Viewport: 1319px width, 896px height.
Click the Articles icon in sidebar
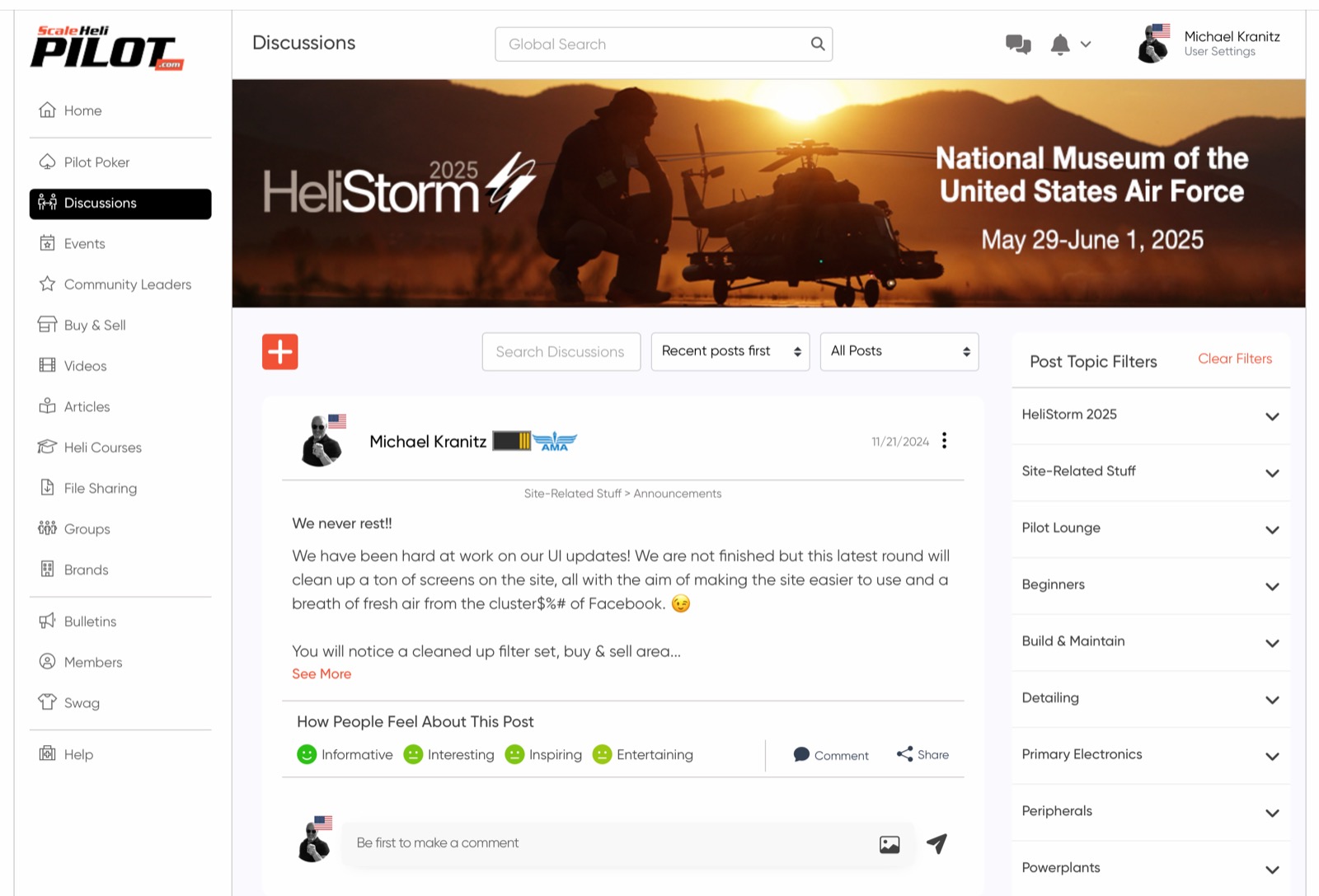pos(47,406)
